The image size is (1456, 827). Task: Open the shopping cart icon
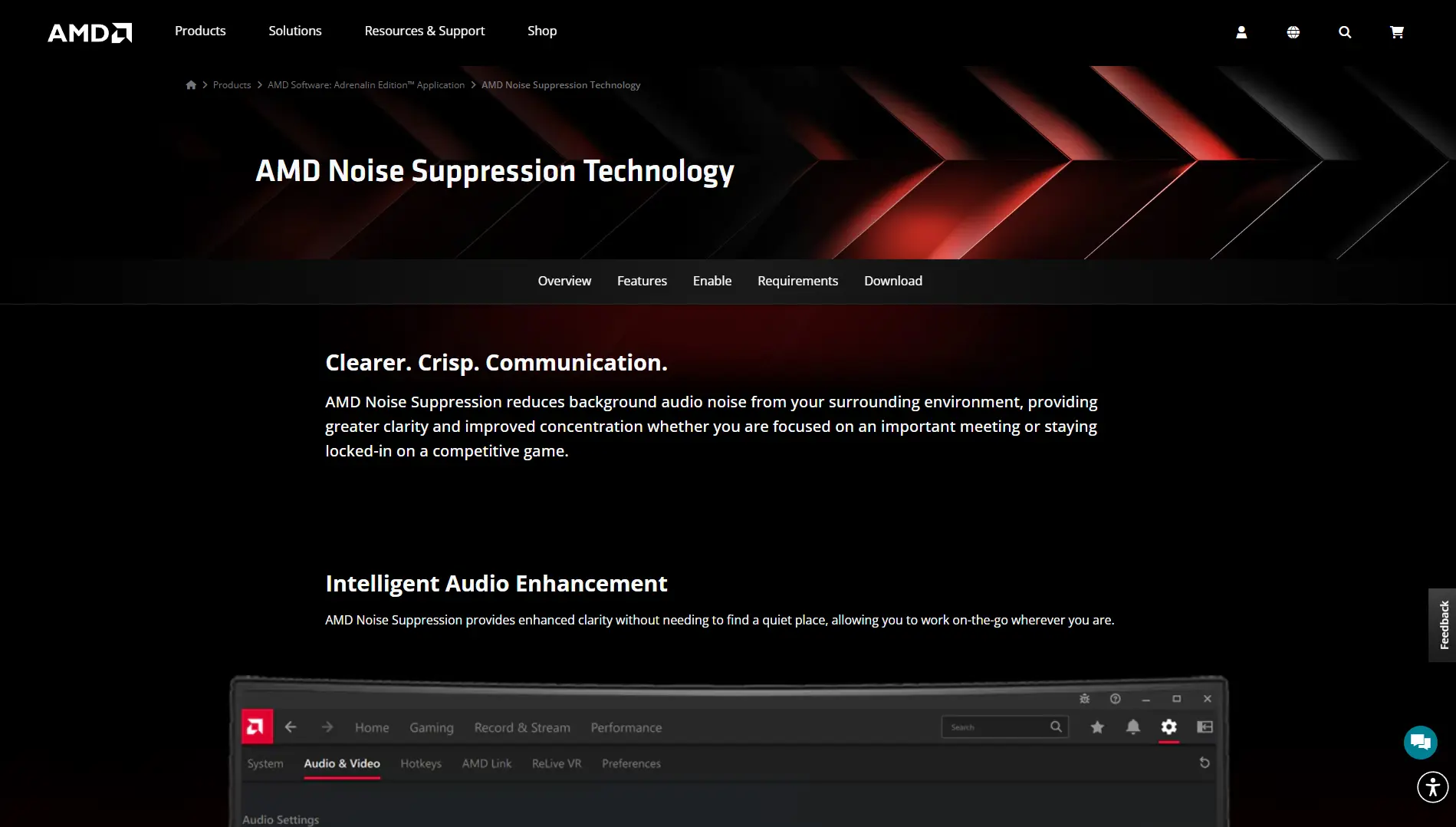(1397, 31)
